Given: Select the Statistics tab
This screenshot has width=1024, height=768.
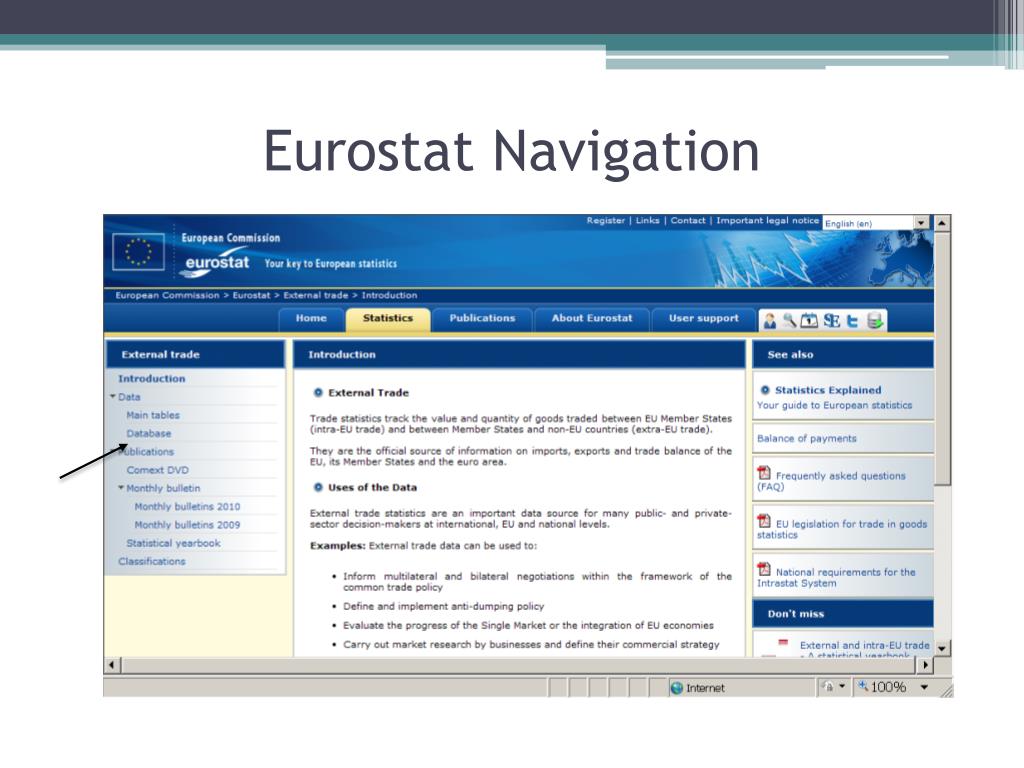Looking at the screenshot, I should [387, 318].
